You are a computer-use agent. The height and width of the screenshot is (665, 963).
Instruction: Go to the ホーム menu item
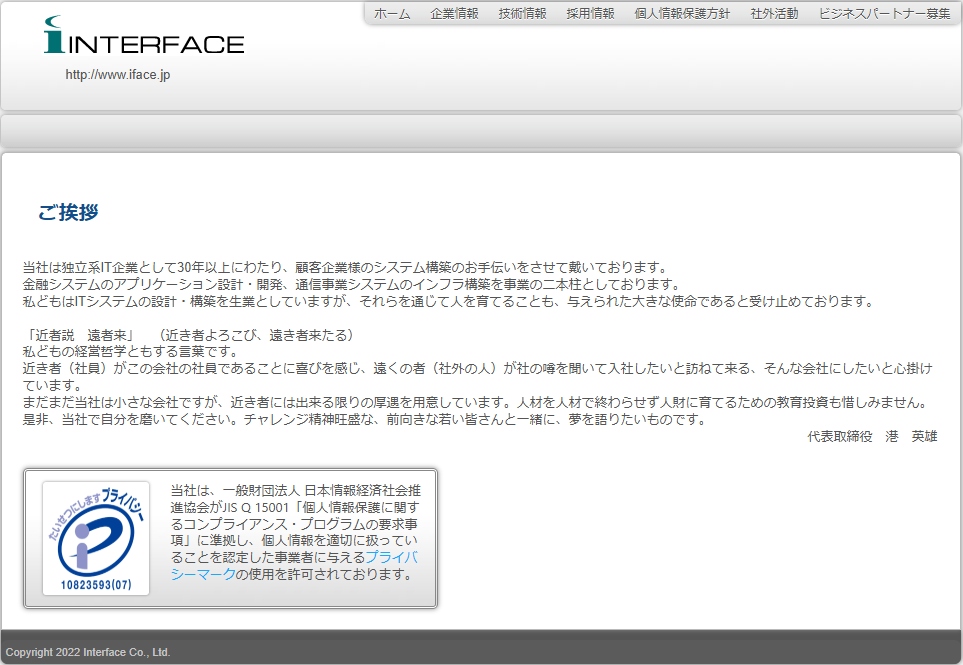392,14
